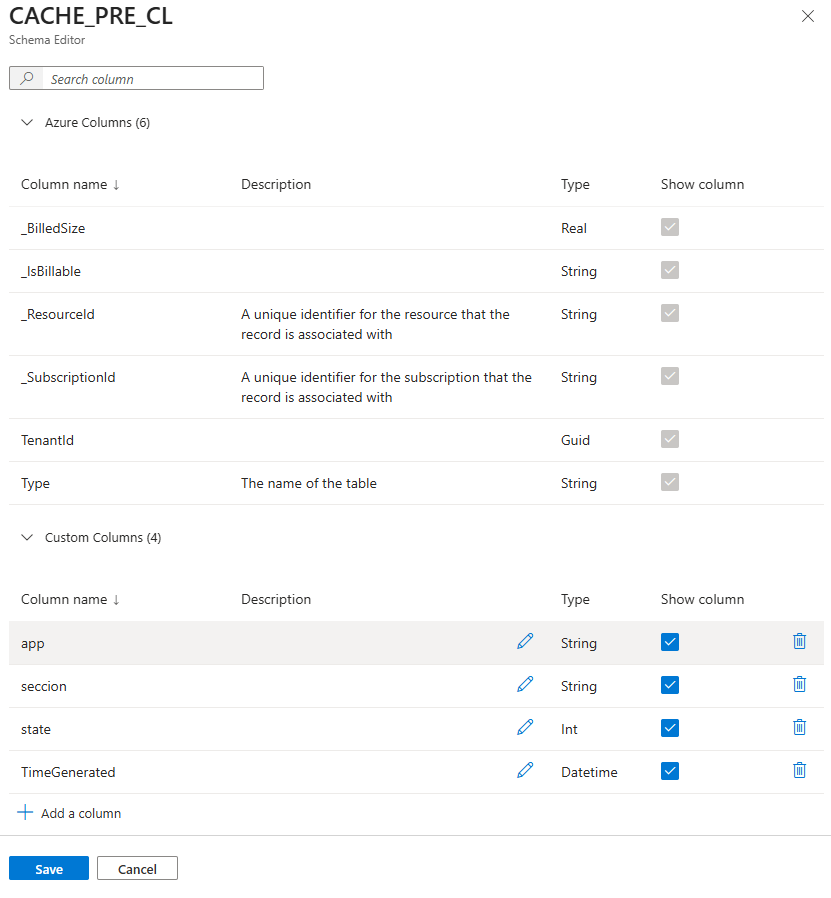Screen dimensions: 831x898
Task: Cancel the schema edits
Action: pos(137,868)
